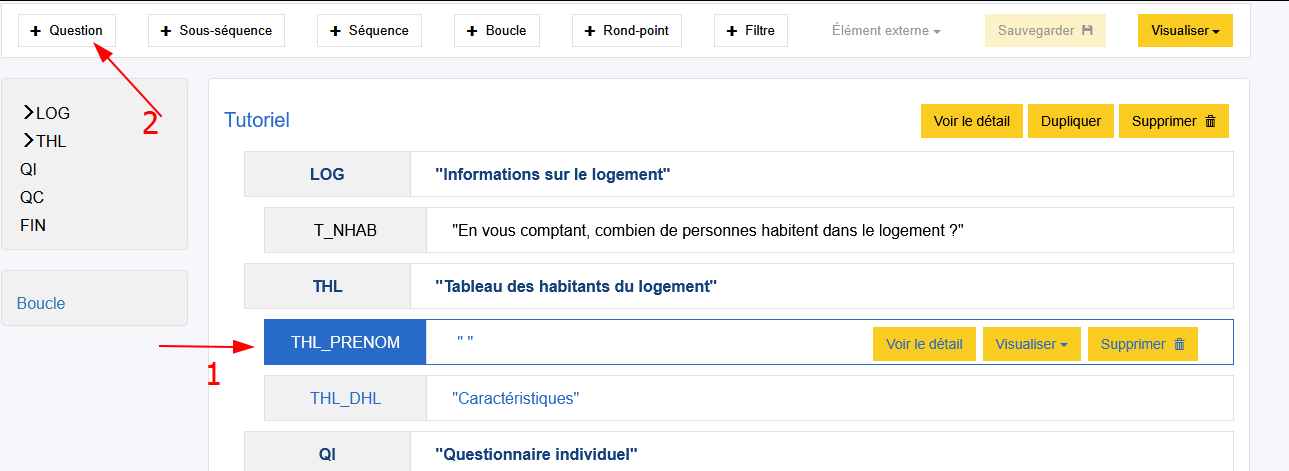The height and width of the screenshot is (471, 1289).
Task: Insert a Boucle from toolbar
Action: point(496,31)
